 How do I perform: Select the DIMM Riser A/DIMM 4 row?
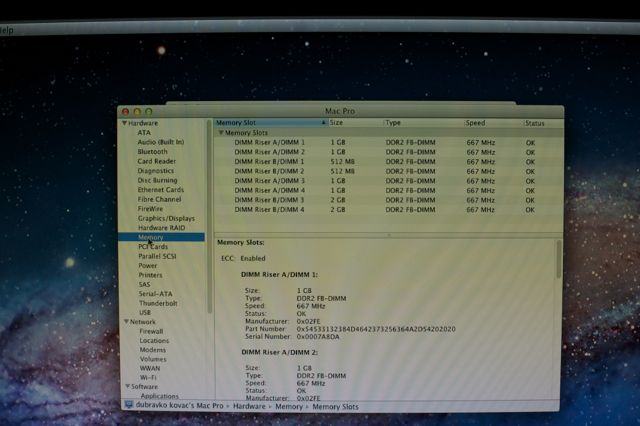[389, 191]
